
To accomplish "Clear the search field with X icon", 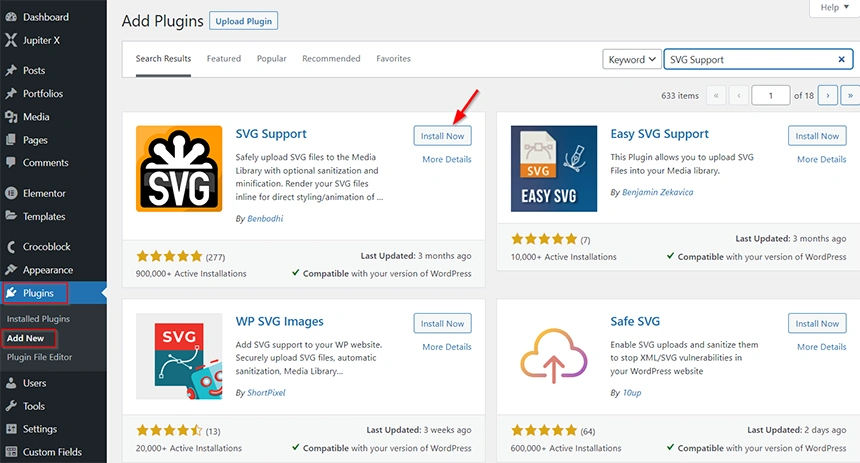I will coord(841,60).
